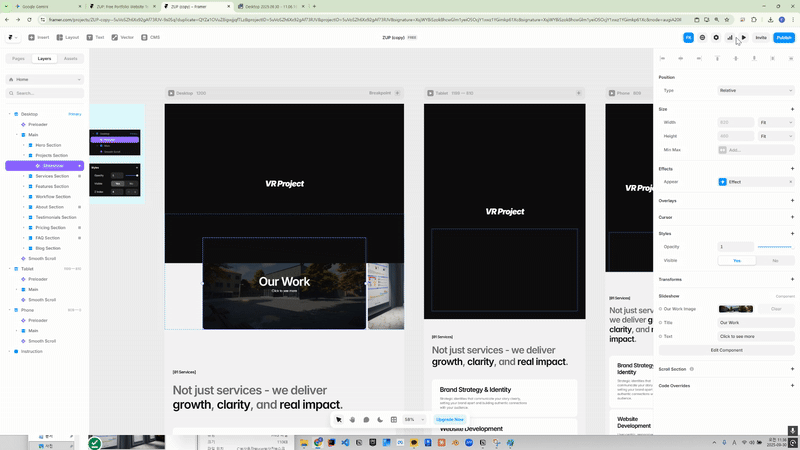
Task: Set Visible to Yes
Action: pos(737,260)
